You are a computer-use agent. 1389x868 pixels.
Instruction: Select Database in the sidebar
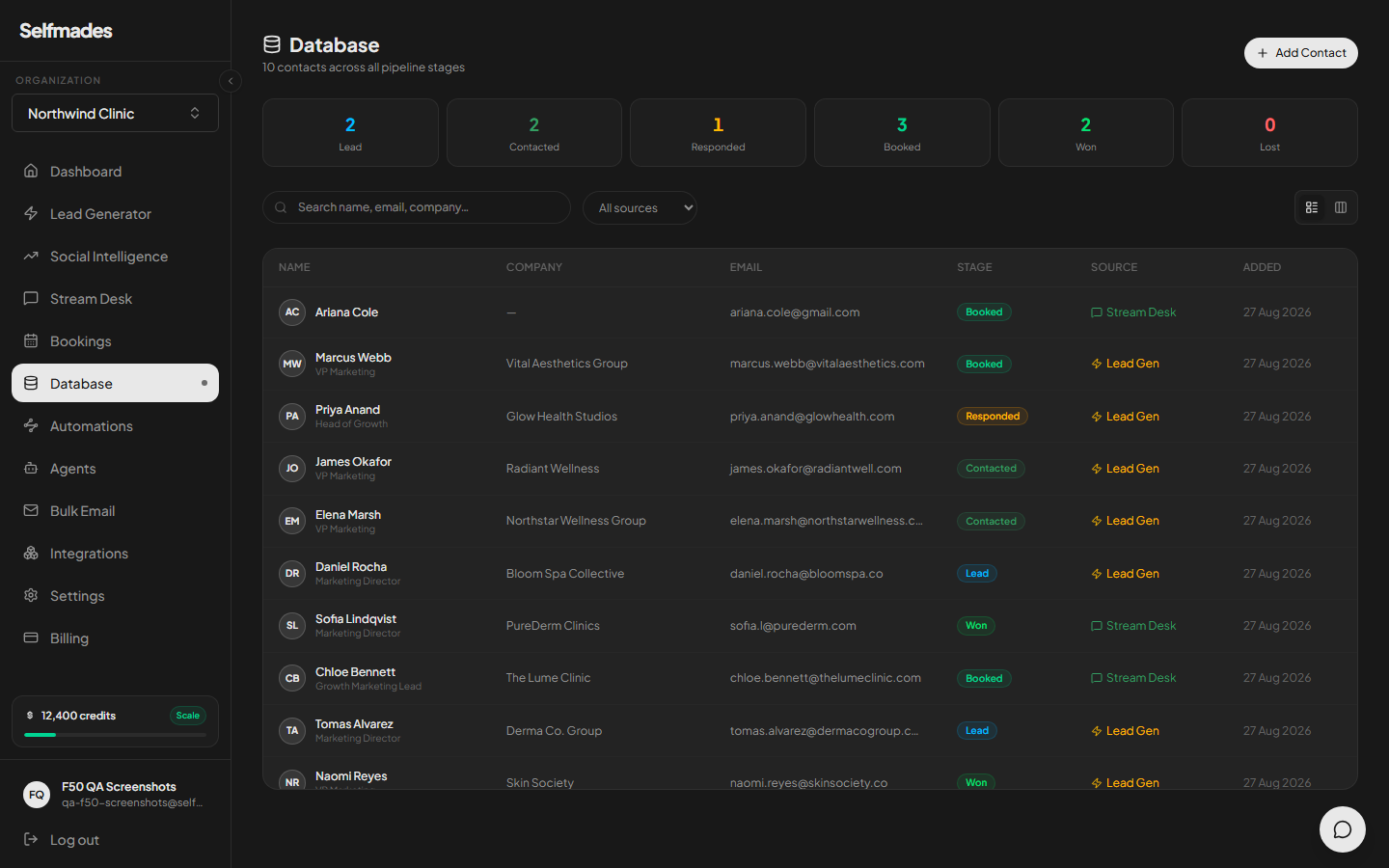(115, 383)
